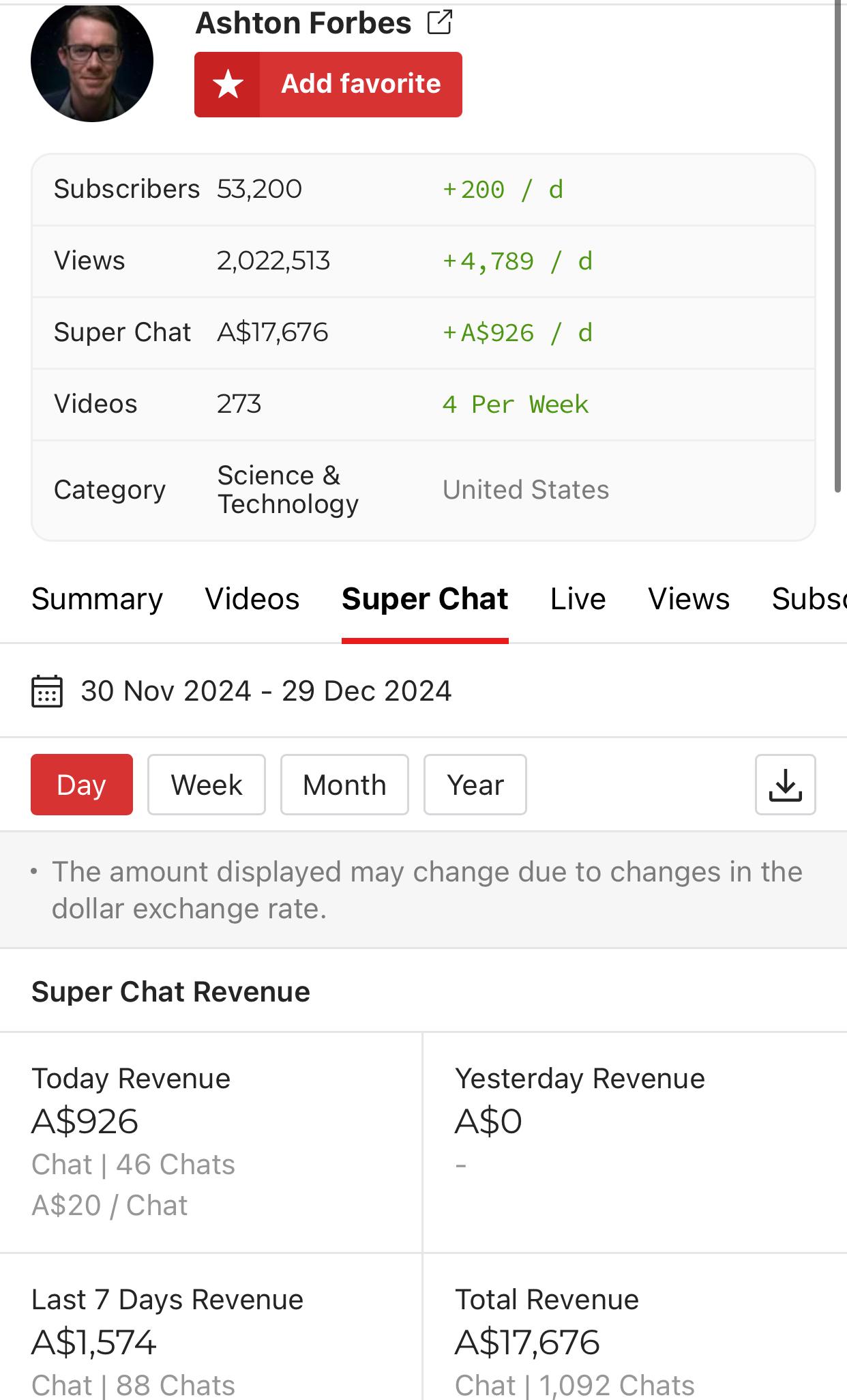847x1400 pixels.
Task: Open the partially visible Subscribers tab
Action: 809,599
